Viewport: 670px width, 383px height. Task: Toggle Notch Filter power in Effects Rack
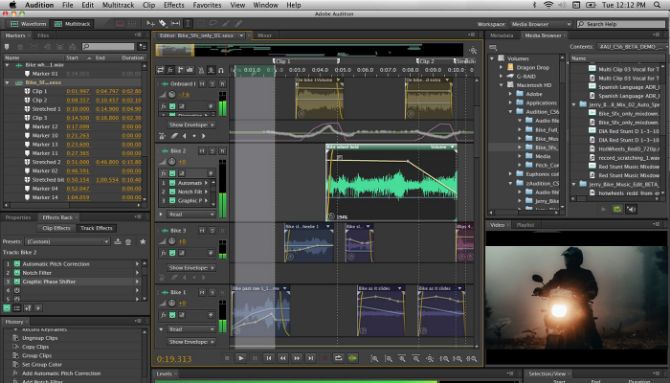click(17, 273)
